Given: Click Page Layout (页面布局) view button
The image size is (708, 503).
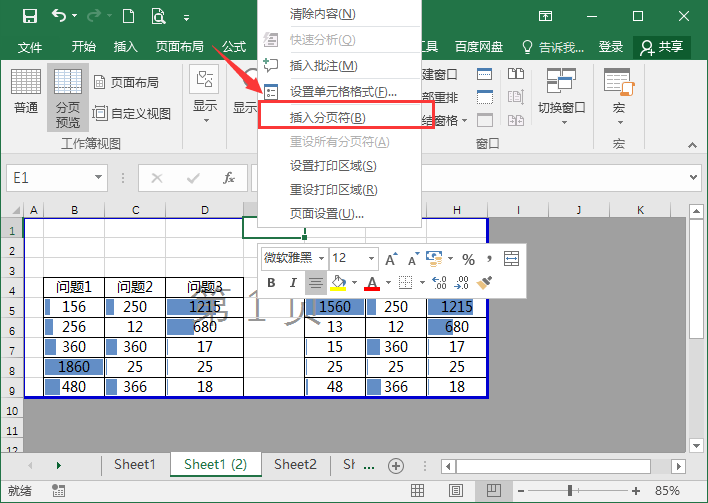Looking at the screenshot, I should (x=126, y=83).
